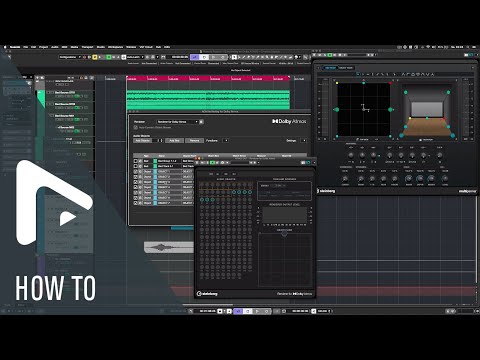
Task: Toggle the checkbox for the OBJECT 7 row
Action: 136,203
